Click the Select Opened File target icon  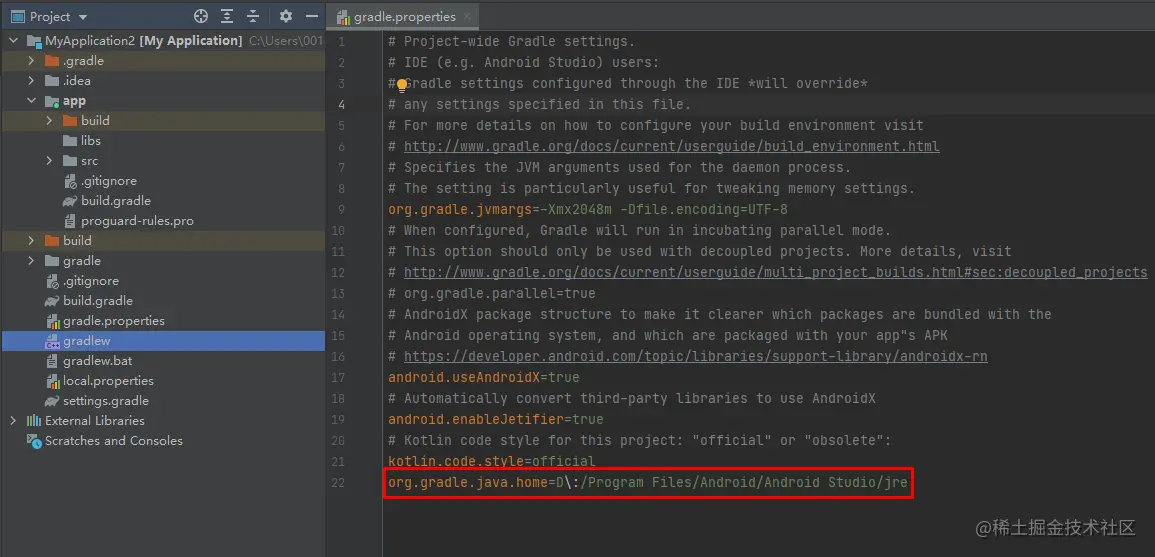pyautogui.click(x=200, y=16)
